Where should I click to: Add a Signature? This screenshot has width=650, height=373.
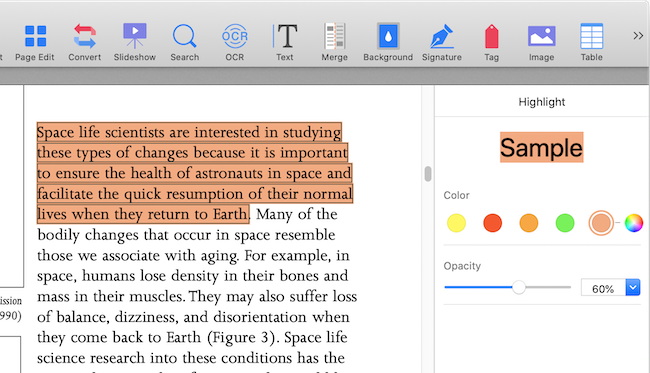pos(442,43)
